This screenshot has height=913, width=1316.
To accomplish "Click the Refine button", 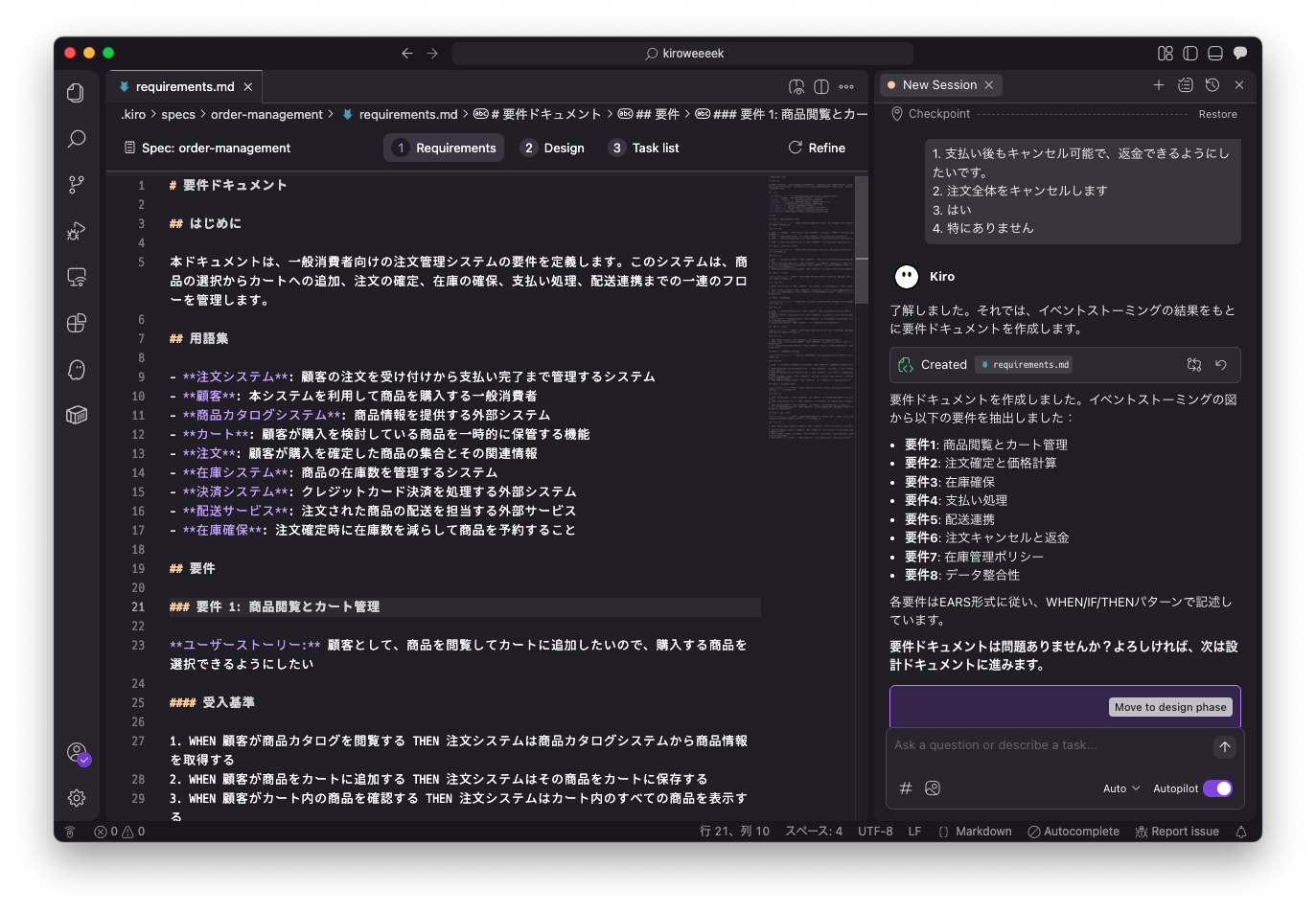I will tap(817, 148).
